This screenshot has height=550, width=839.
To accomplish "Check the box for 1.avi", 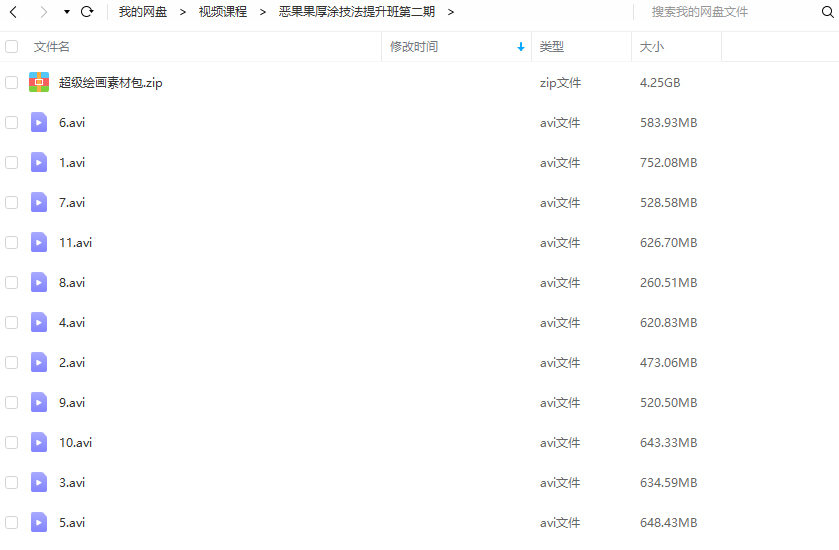I will tap(12, 163).
